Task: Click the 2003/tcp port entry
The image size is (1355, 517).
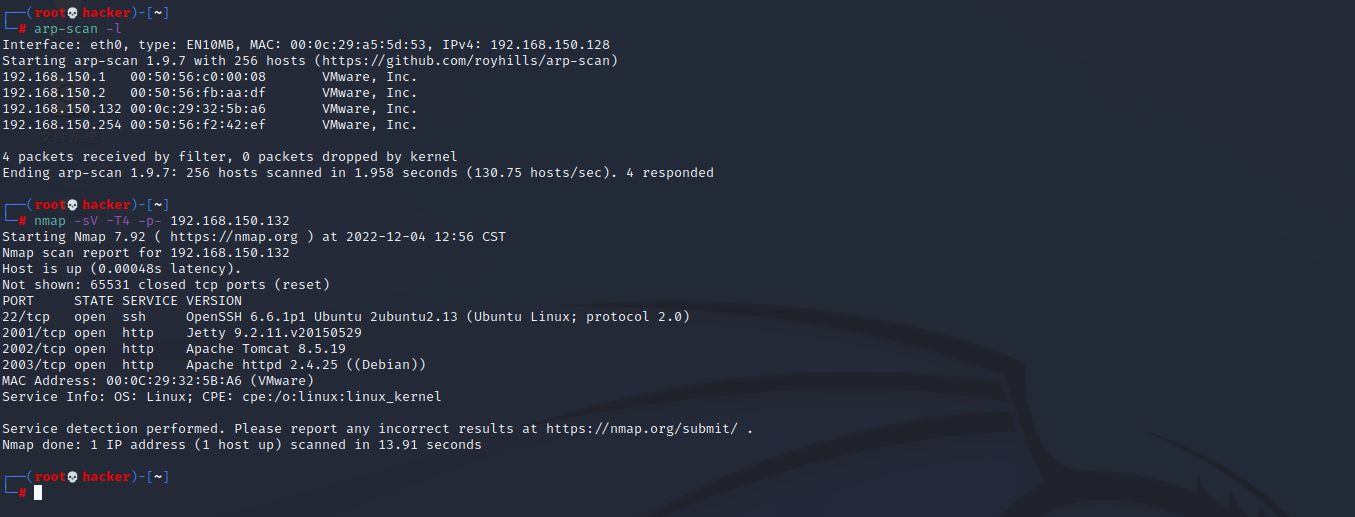Action: pyautogui.click(x=30, y=365)
